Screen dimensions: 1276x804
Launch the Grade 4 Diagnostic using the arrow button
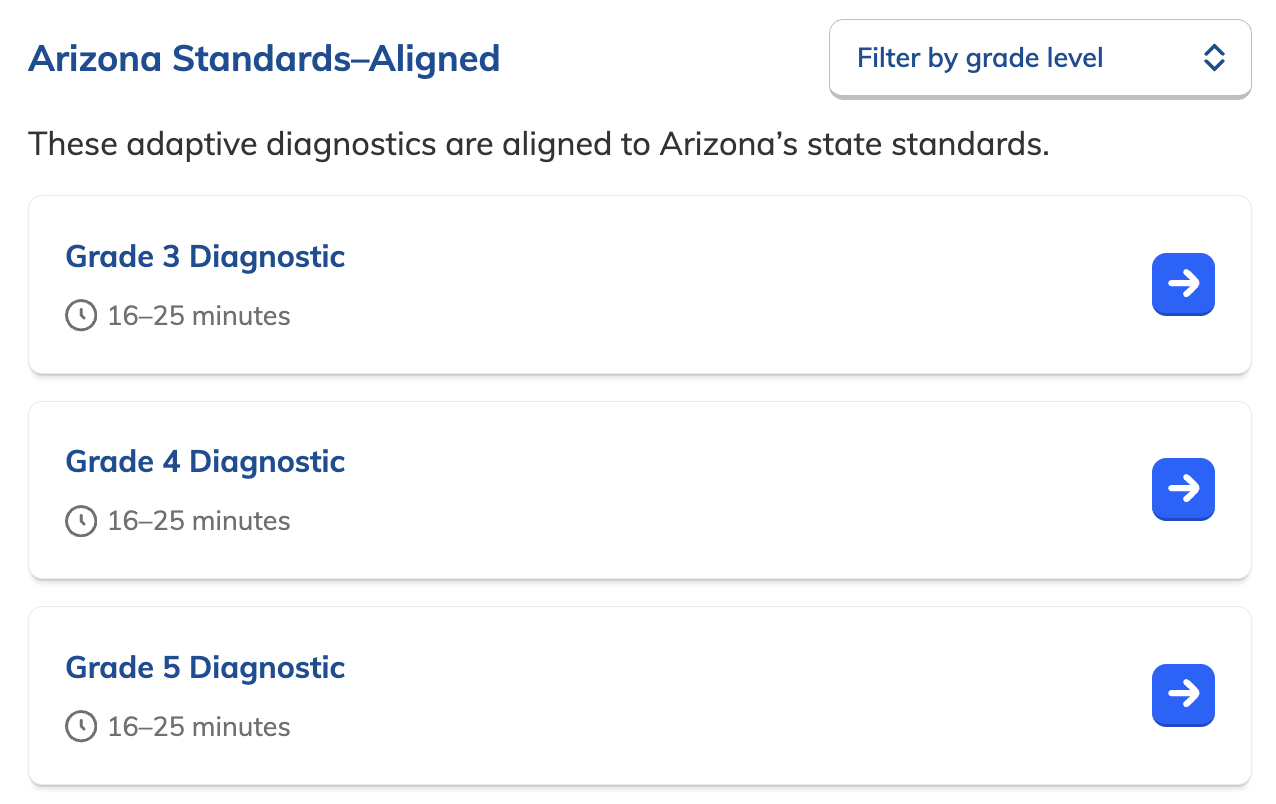pos(1183,489)
